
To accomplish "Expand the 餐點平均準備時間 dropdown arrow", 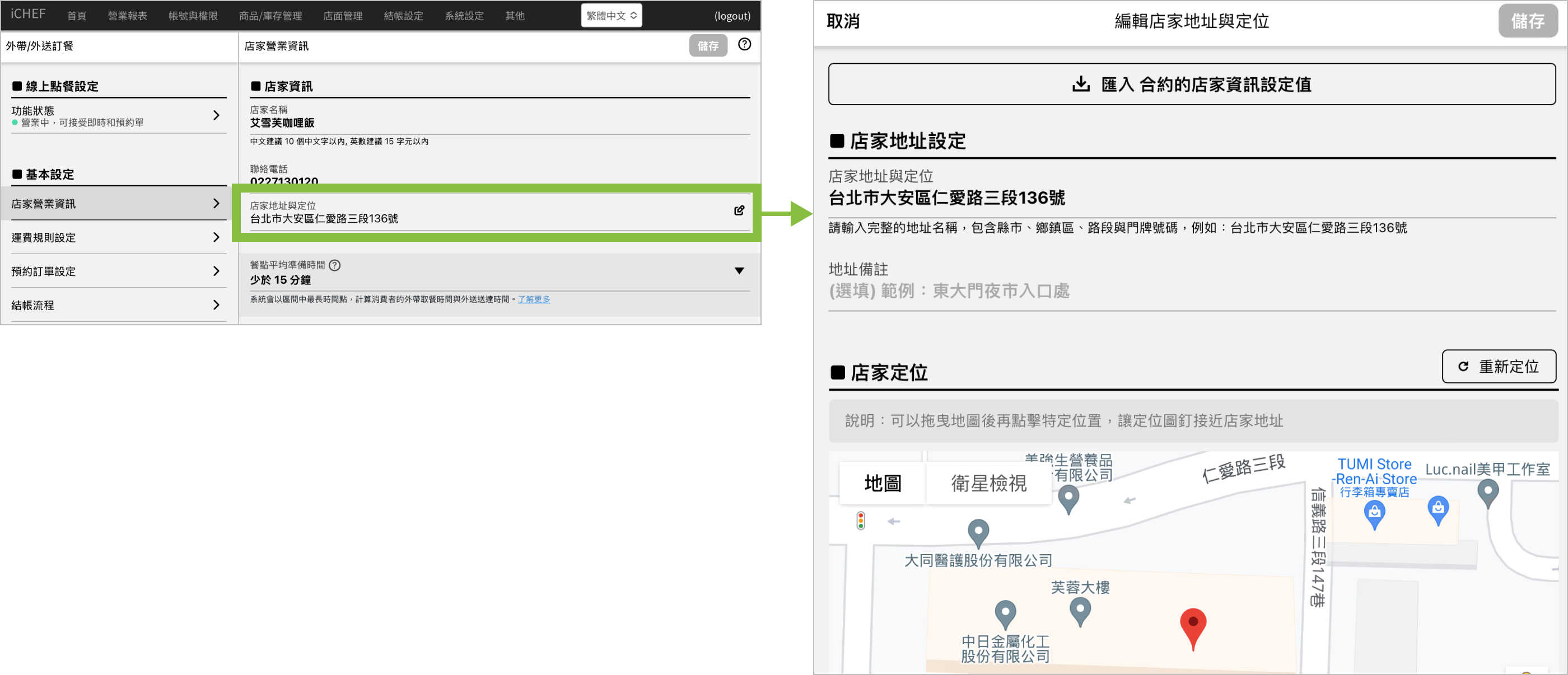I will pyautogui.click(x=739, y=271).
